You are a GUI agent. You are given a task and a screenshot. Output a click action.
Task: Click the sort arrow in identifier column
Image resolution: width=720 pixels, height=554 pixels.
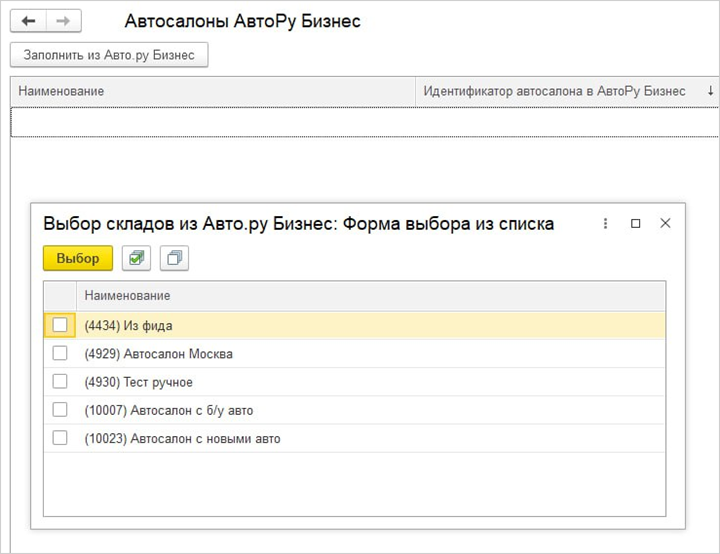710,91
